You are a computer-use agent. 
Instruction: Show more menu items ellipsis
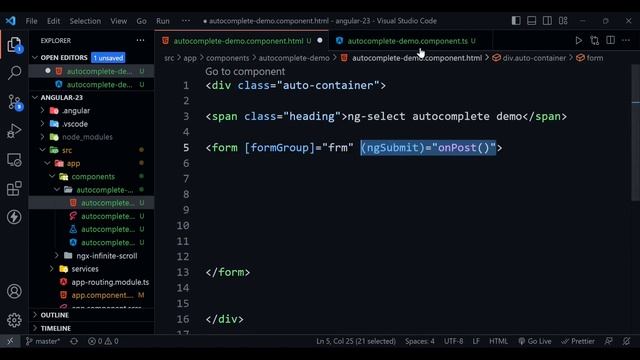(x=186, y=21)
